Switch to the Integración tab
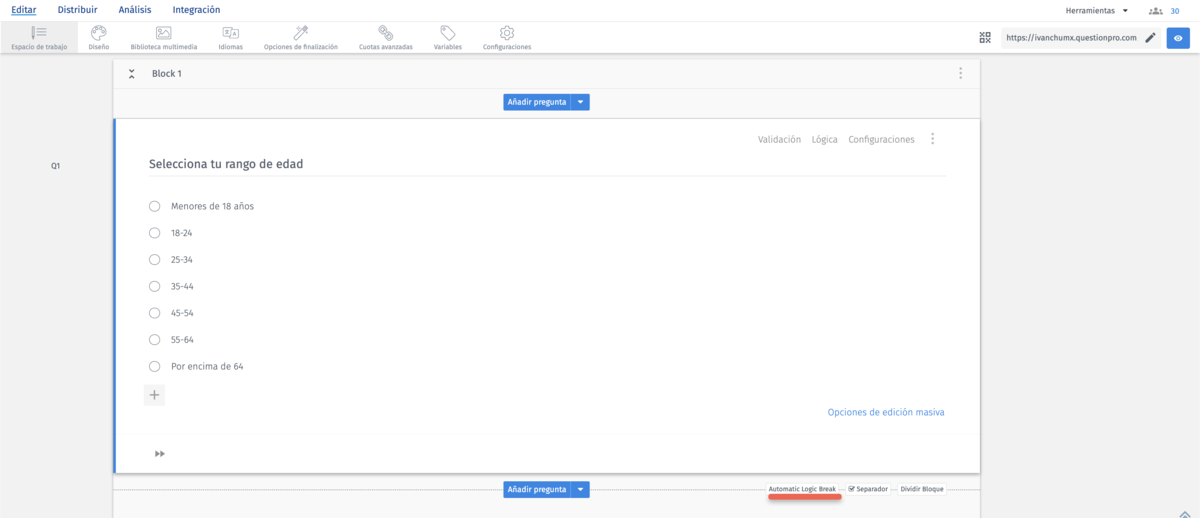Image resolution: width=1200 pixels, height=518 pixels. point(196,10)
